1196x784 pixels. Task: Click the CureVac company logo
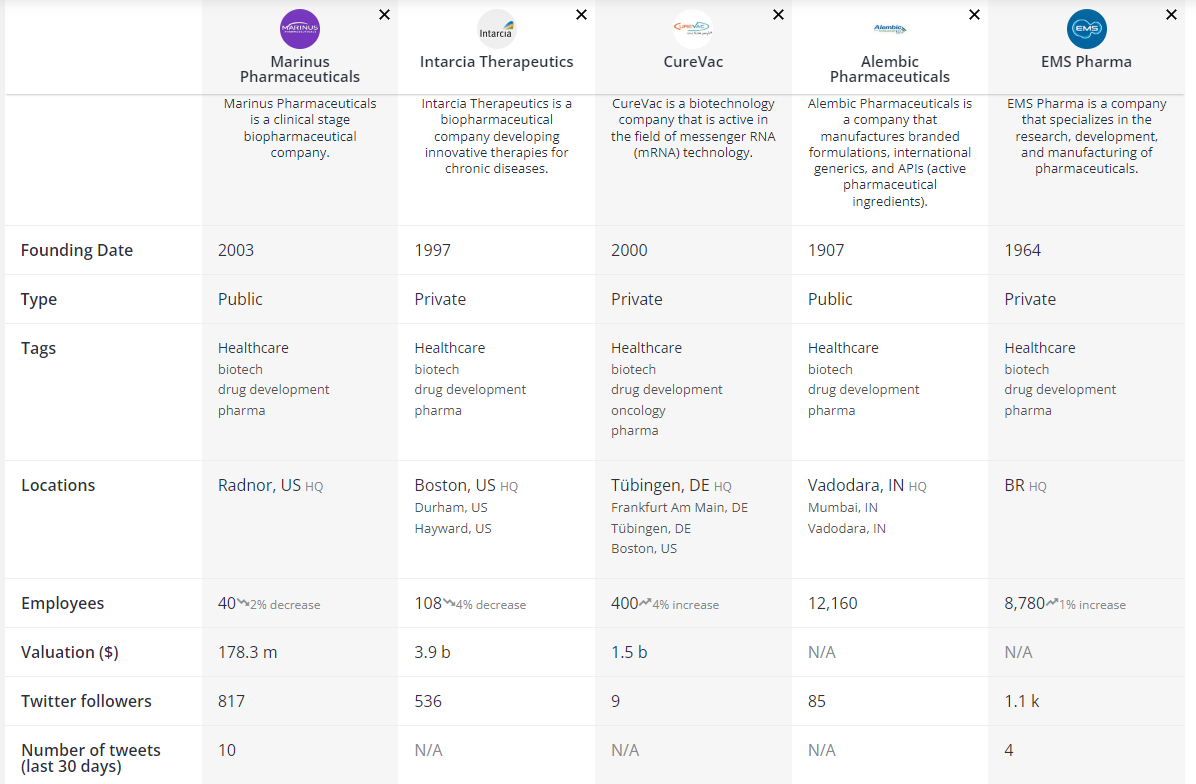coord(692,29)
